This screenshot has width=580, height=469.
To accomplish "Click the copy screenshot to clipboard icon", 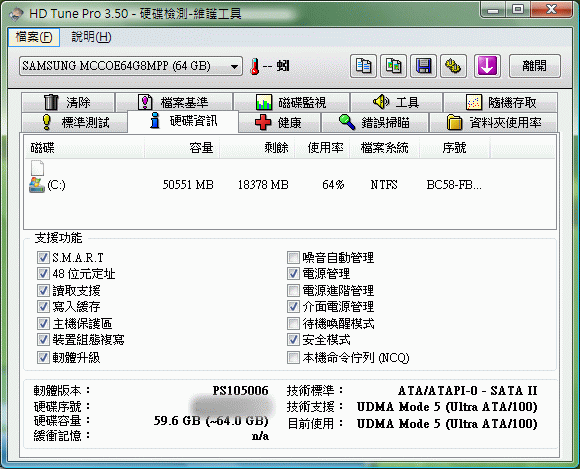I will coord(394,66).
